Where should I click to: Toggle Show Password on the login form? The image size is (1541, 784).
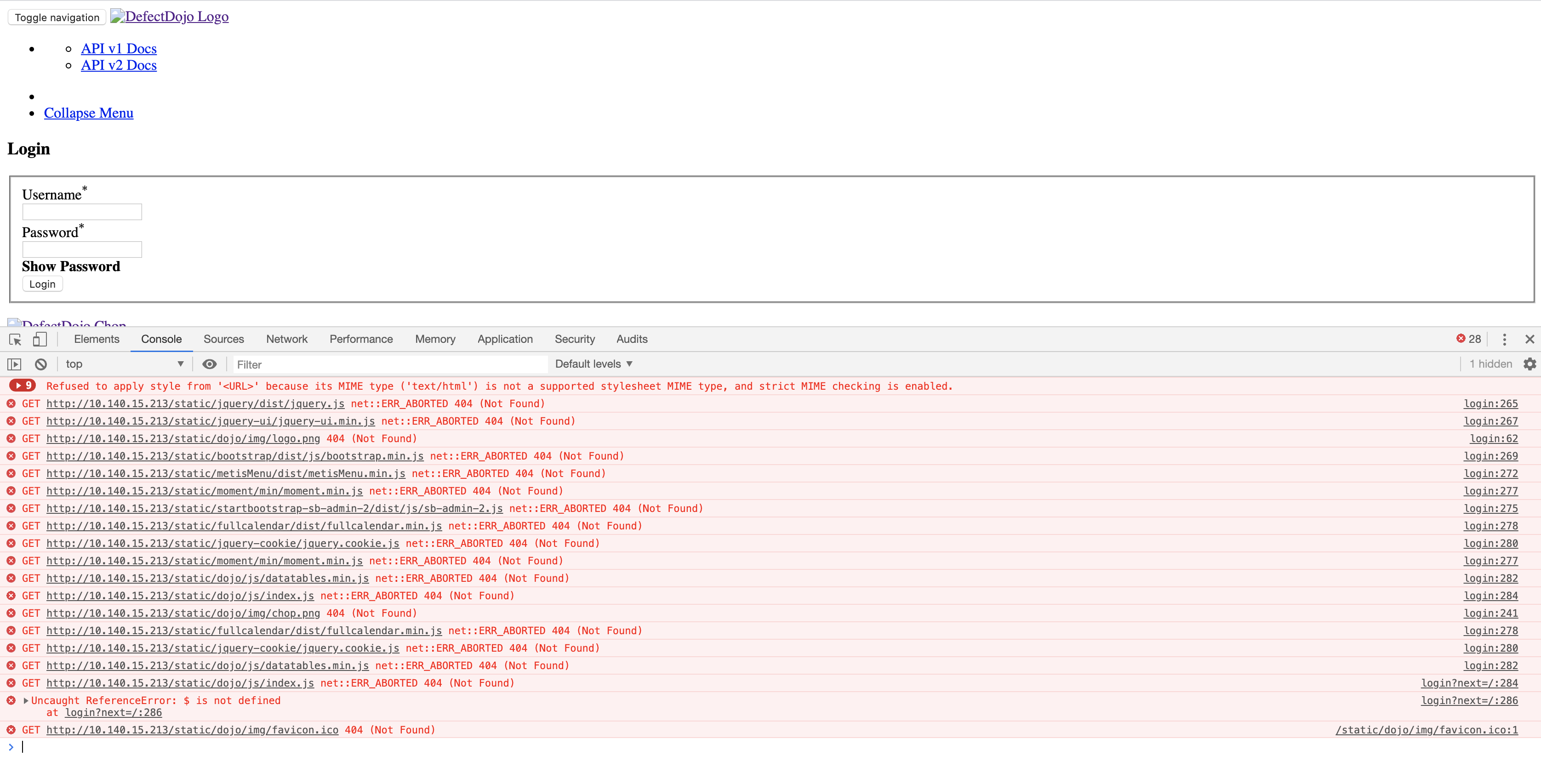71,266
